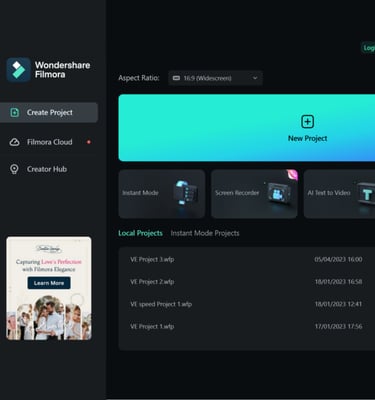Start a New Project
The height and width of the screenshot is (400, 375).
pyautogui.click(x=247, y=128)
